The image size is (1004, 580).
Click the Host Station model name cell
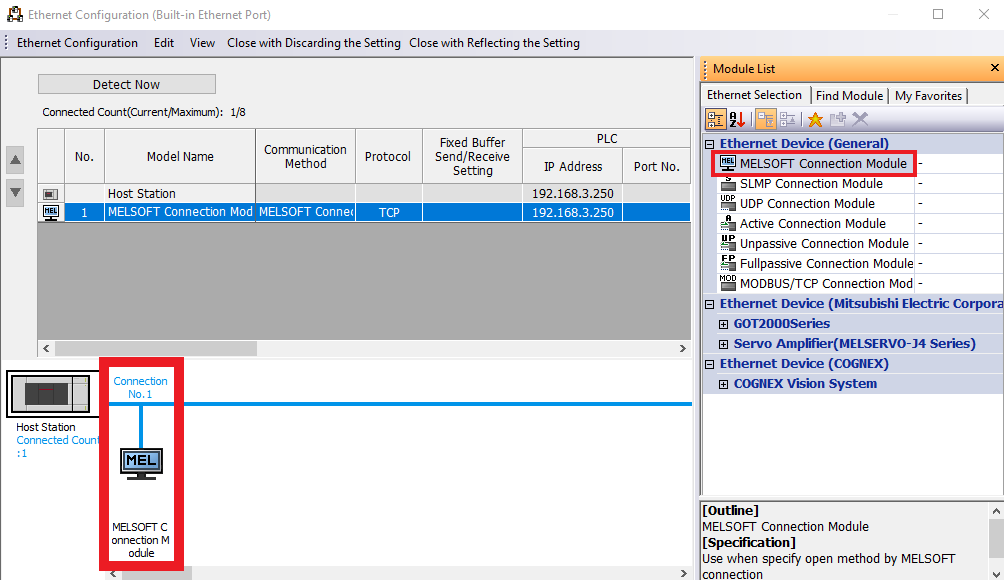pyautogui.click(x=180, y=193)
